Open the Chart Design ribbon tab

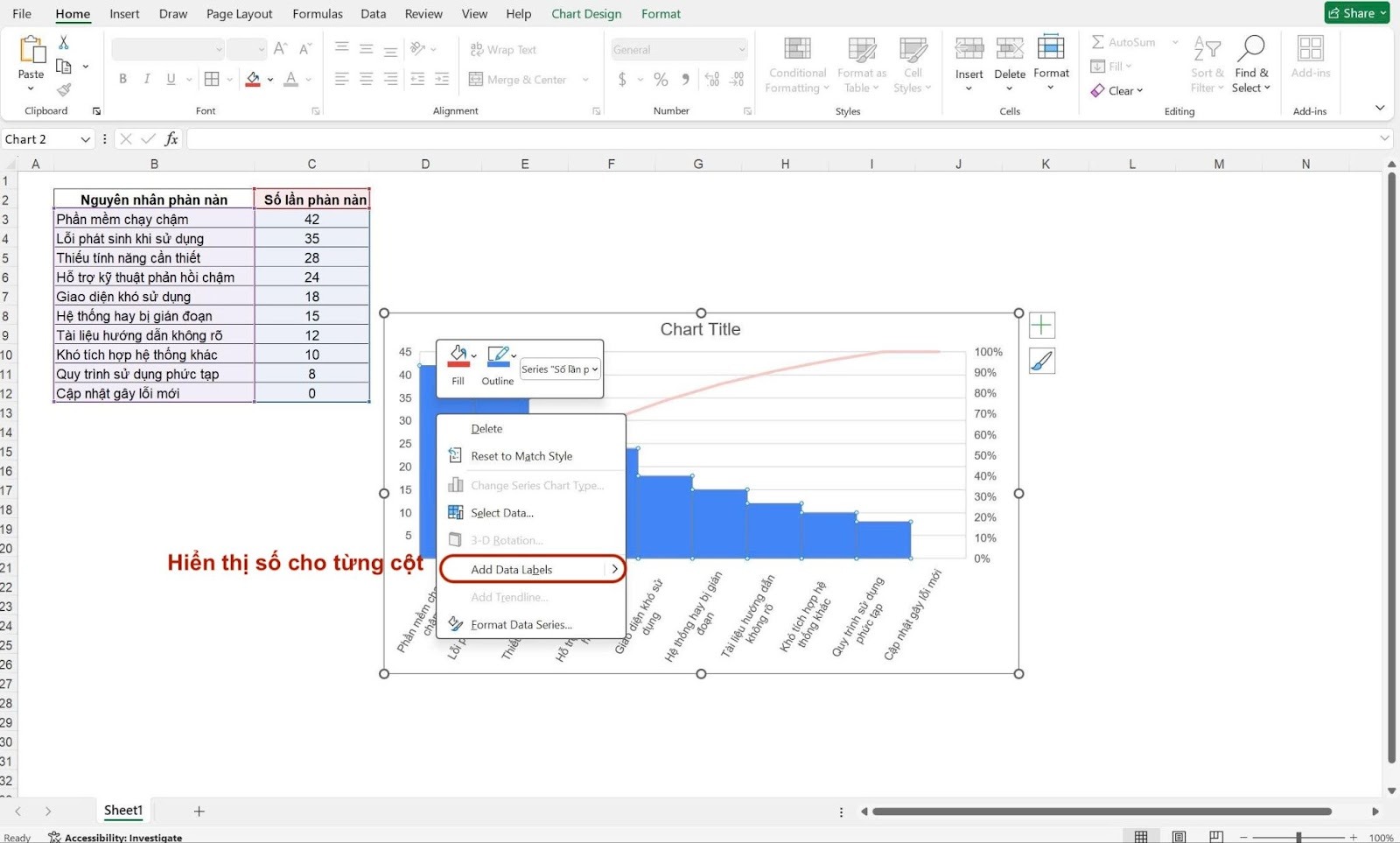click(x=586, y=14)
